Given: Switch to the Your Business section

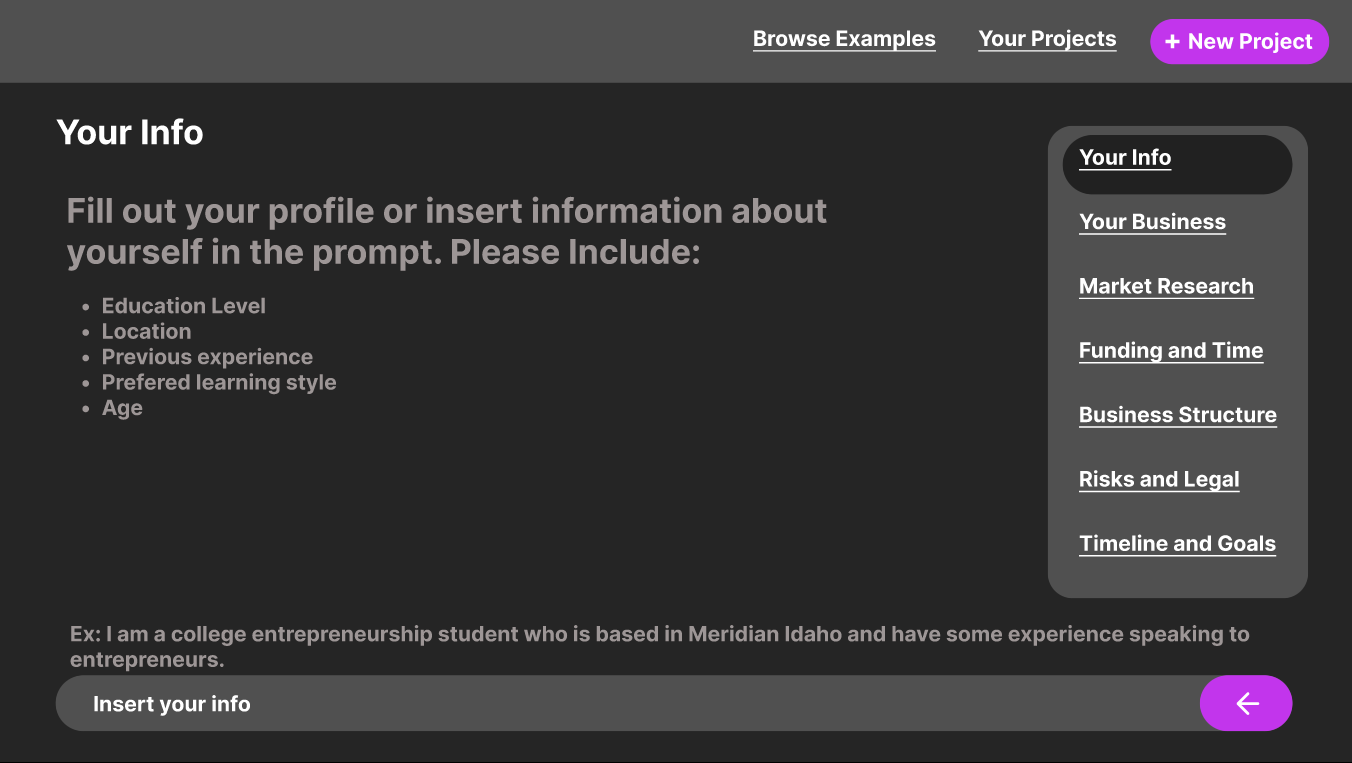Looking at the screenshot, I should point(1152,222).
